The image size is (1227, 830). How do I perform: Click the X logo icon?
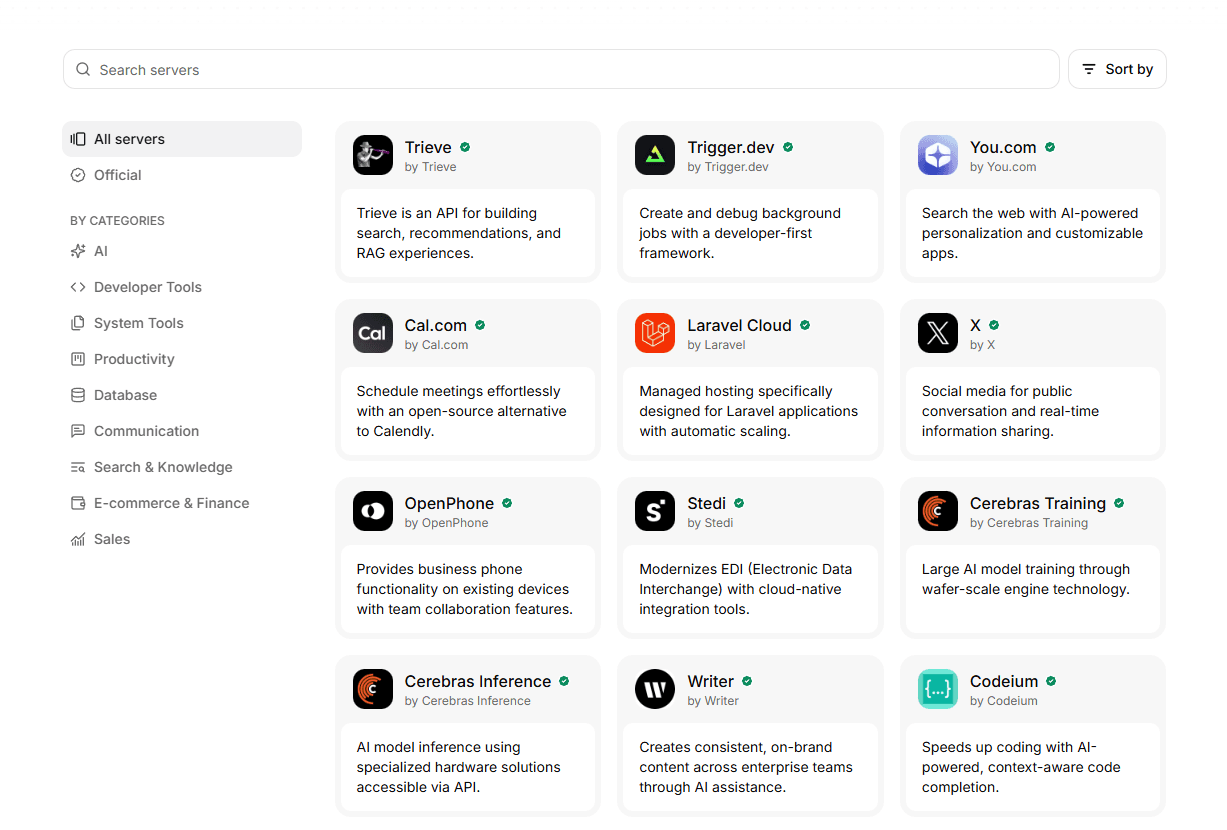[937, 333]
